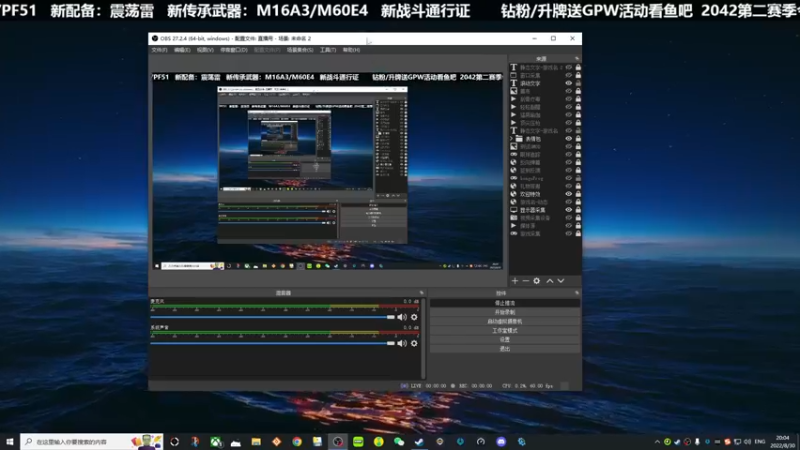800x450 pixels.
Task: Click 停止推流 to stop streaming
Action: tap(505, 303)
